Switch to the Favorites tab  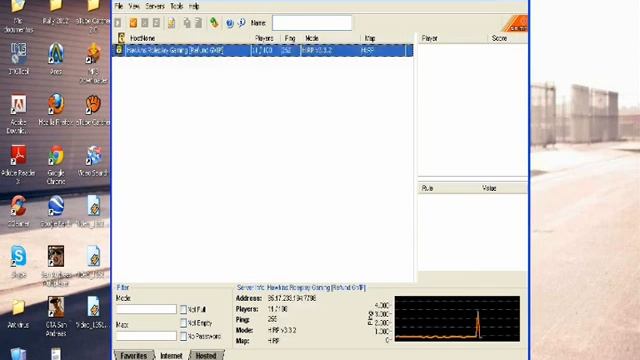coord(133,356)
